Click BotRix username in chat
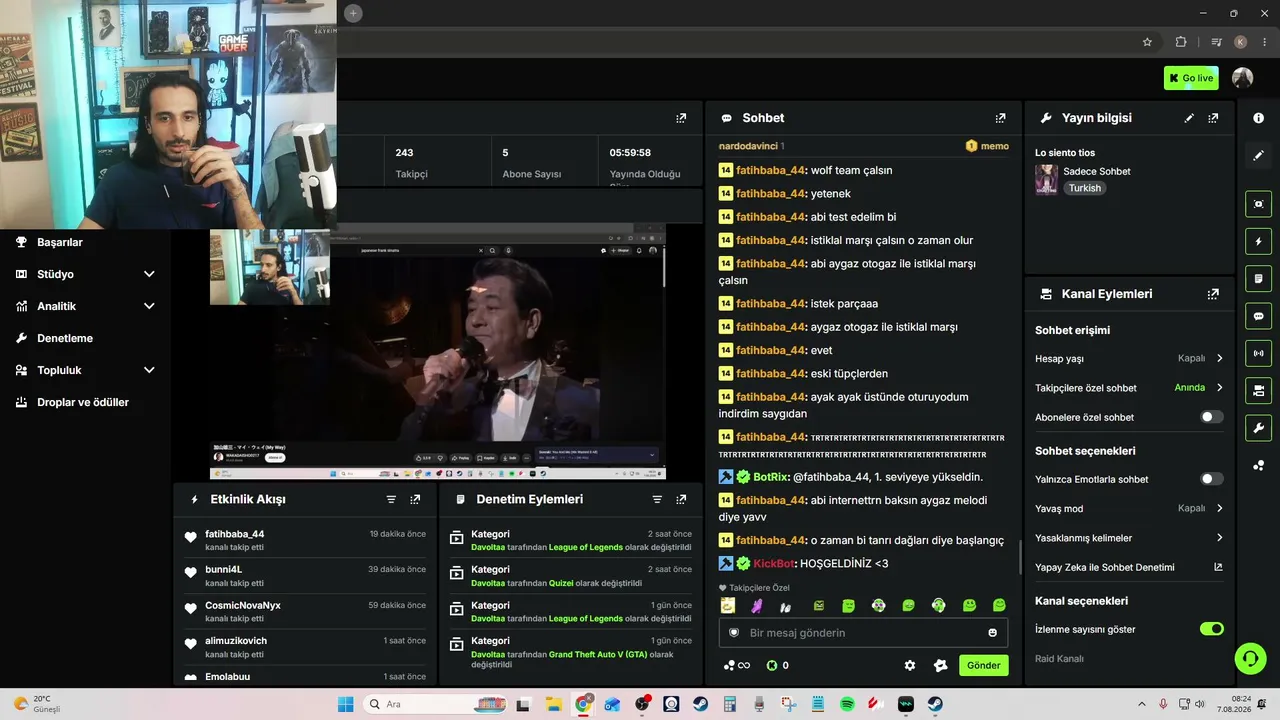The image size is (1280, 720). coord(771,477)
